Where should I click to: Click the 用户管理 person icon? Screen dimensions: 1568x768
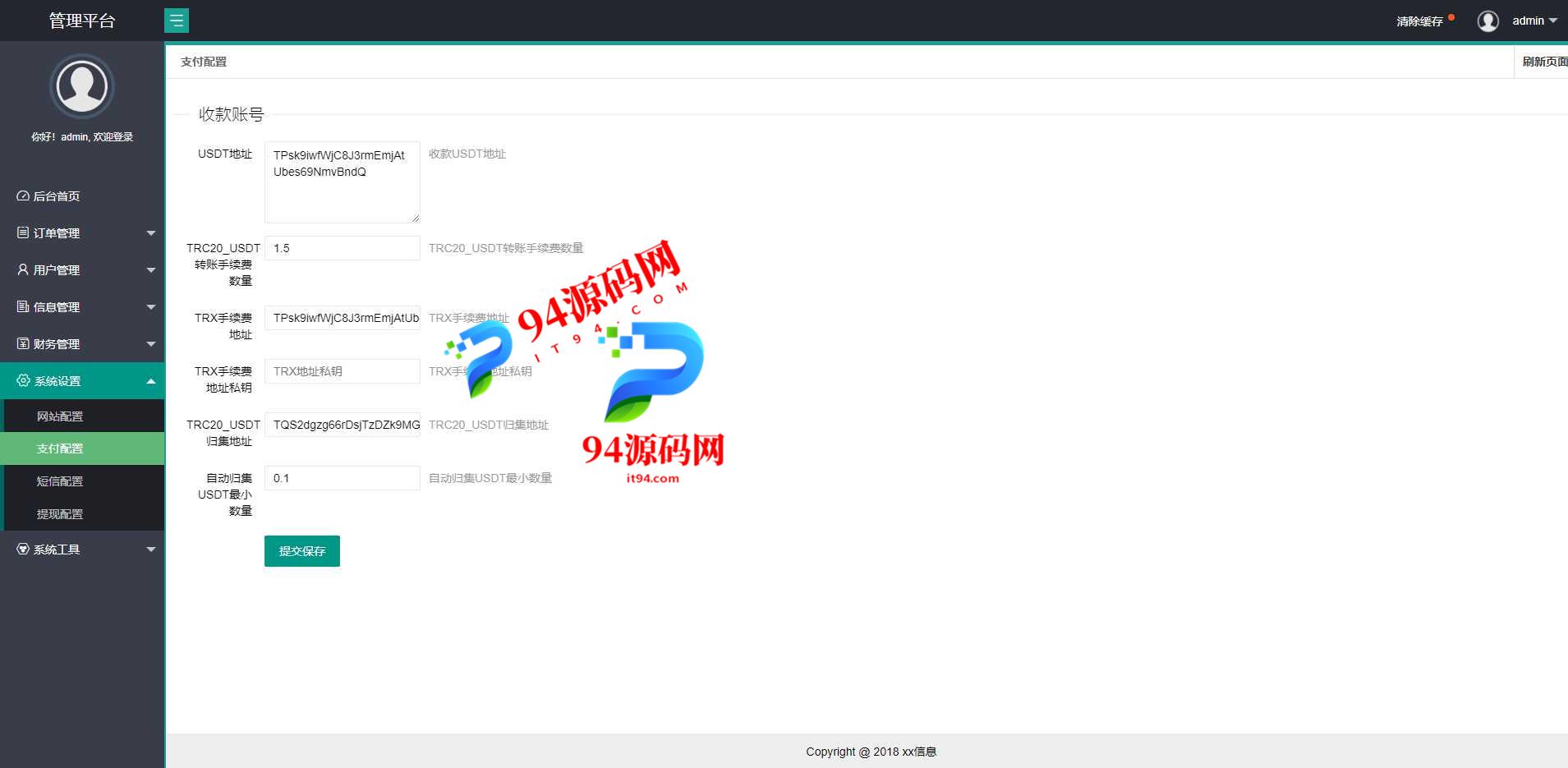click(23, 270)
